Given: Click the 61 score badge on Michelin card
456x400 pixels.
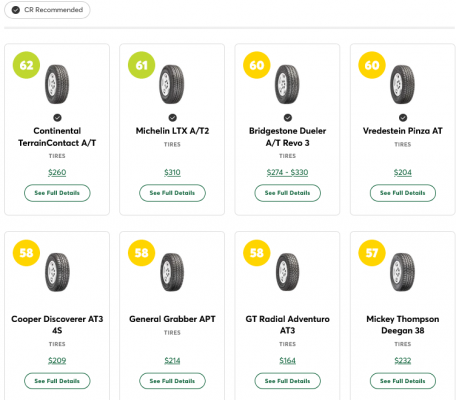Looking at the screenshot, I should tap(142, 65).
